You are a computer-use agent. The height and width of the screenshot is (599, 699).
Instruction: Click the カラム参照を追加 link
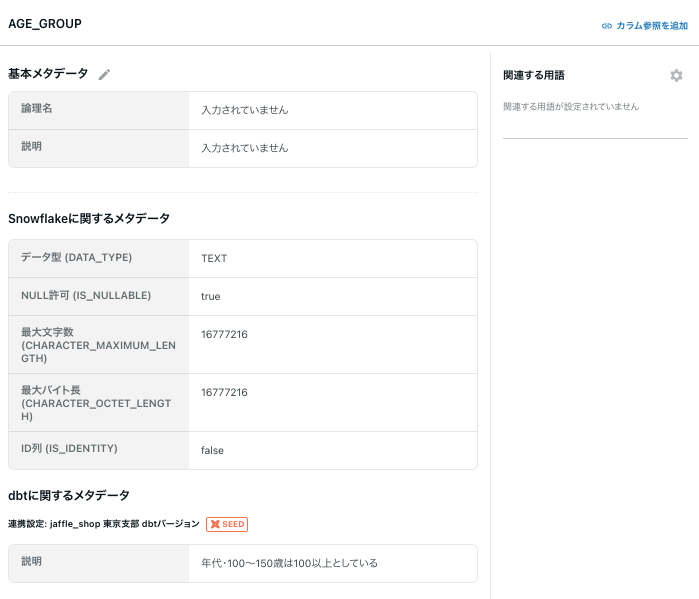coord(652,26)
